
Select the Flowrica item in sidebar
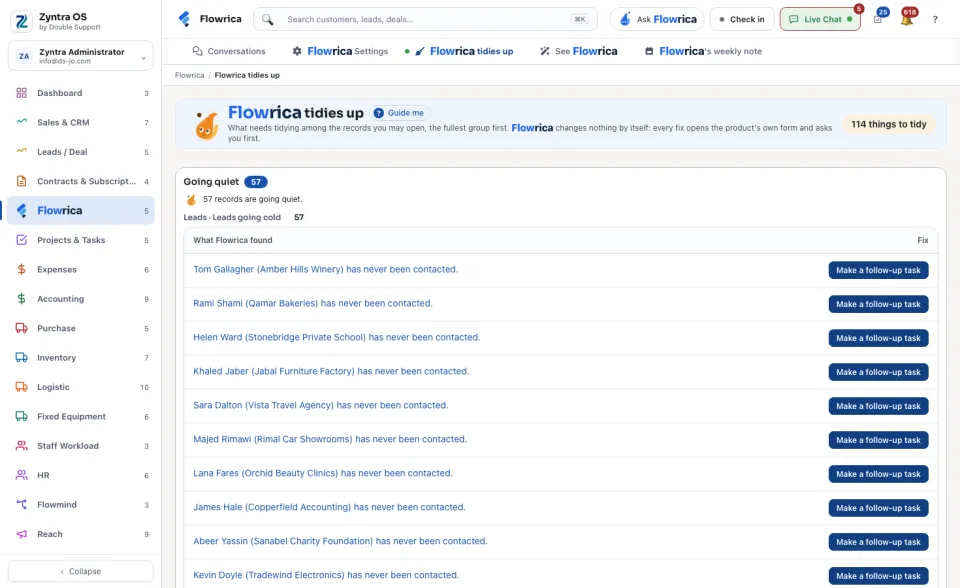81,211
